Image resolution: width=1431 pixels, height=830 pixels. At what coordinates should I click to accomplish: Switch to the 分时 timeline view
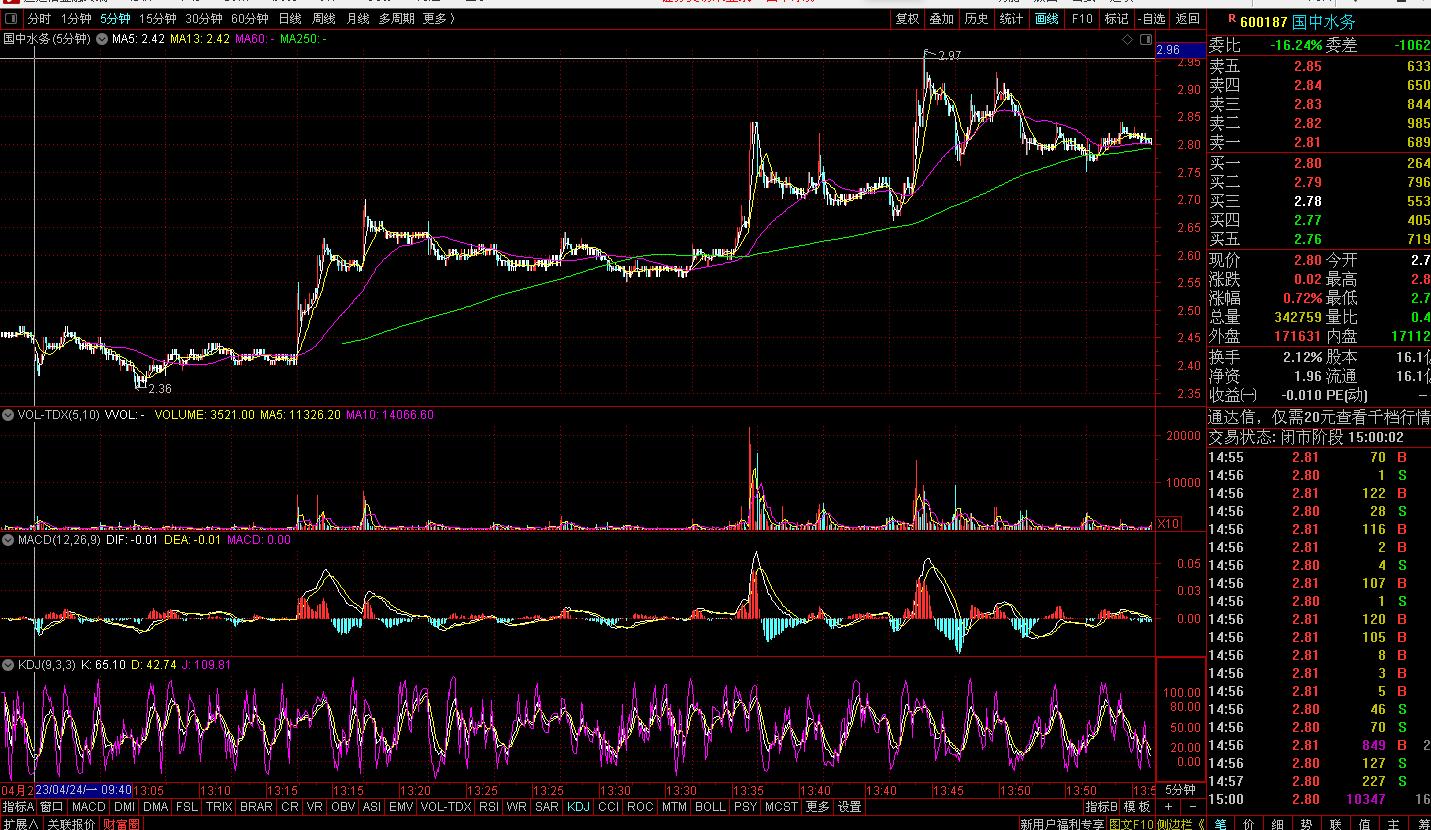39,19
